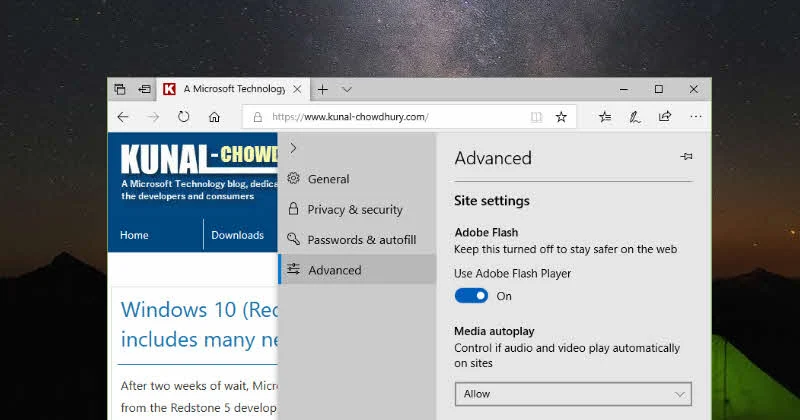Click the KUNAL-CHOWDHURY site logo
Screen dimensions: 800x420
click(x=199, y=159)
